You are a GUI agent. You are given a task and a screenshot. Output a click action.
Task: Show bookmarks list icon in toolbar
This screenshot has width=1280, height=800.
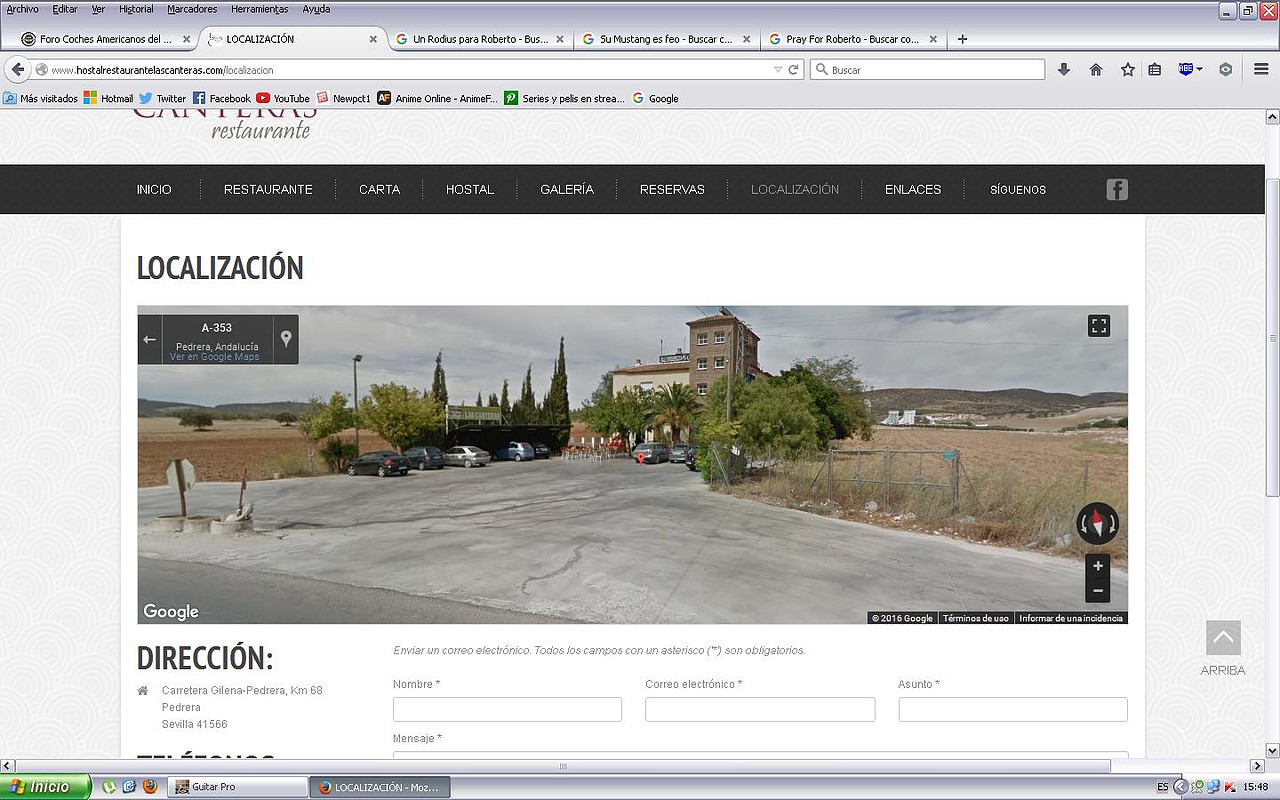click(x=1154, y=69)
